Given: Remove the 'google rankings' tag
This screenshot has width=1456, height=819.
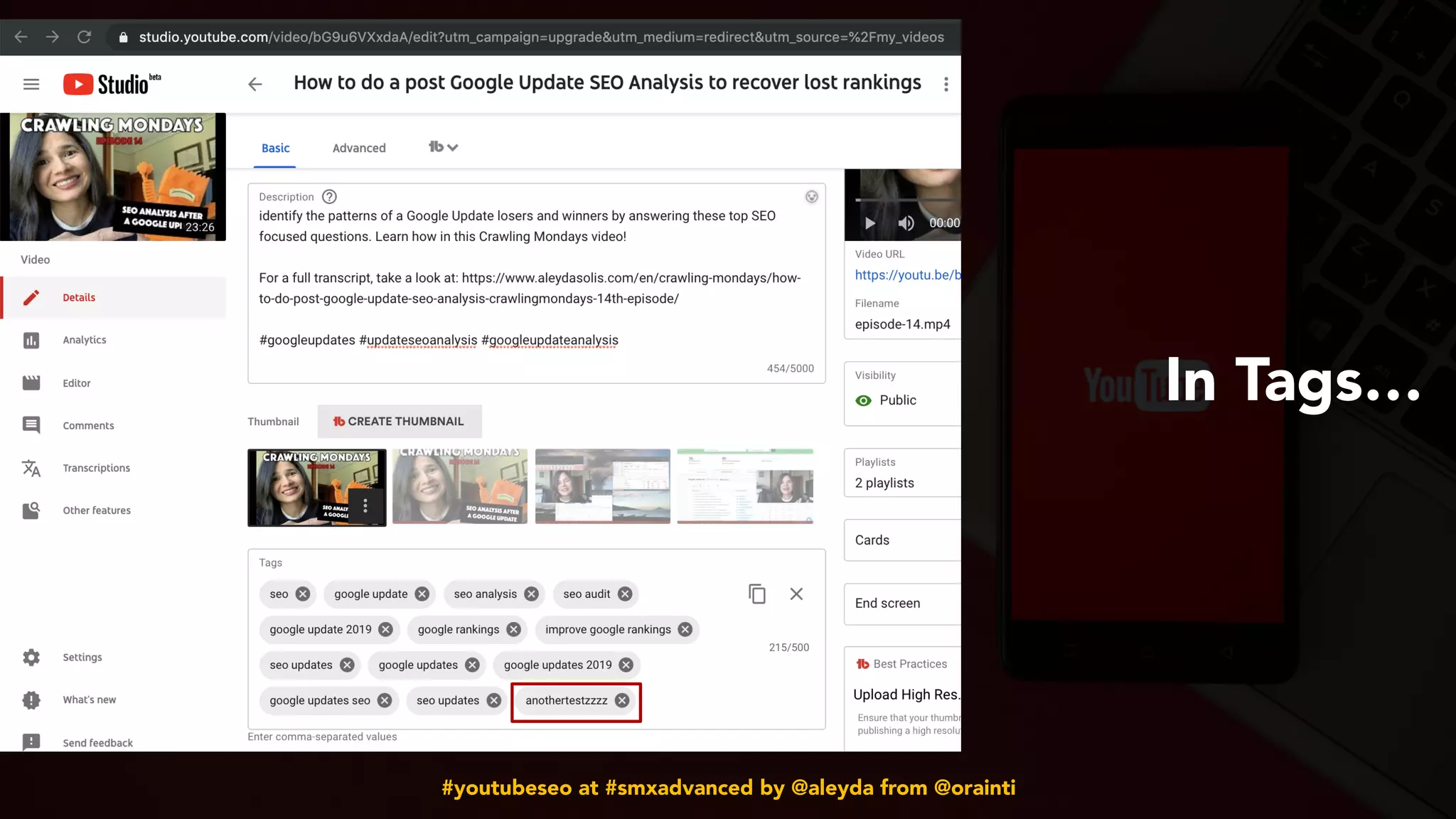Looking at the screenshot, I should tap(513, 630).
